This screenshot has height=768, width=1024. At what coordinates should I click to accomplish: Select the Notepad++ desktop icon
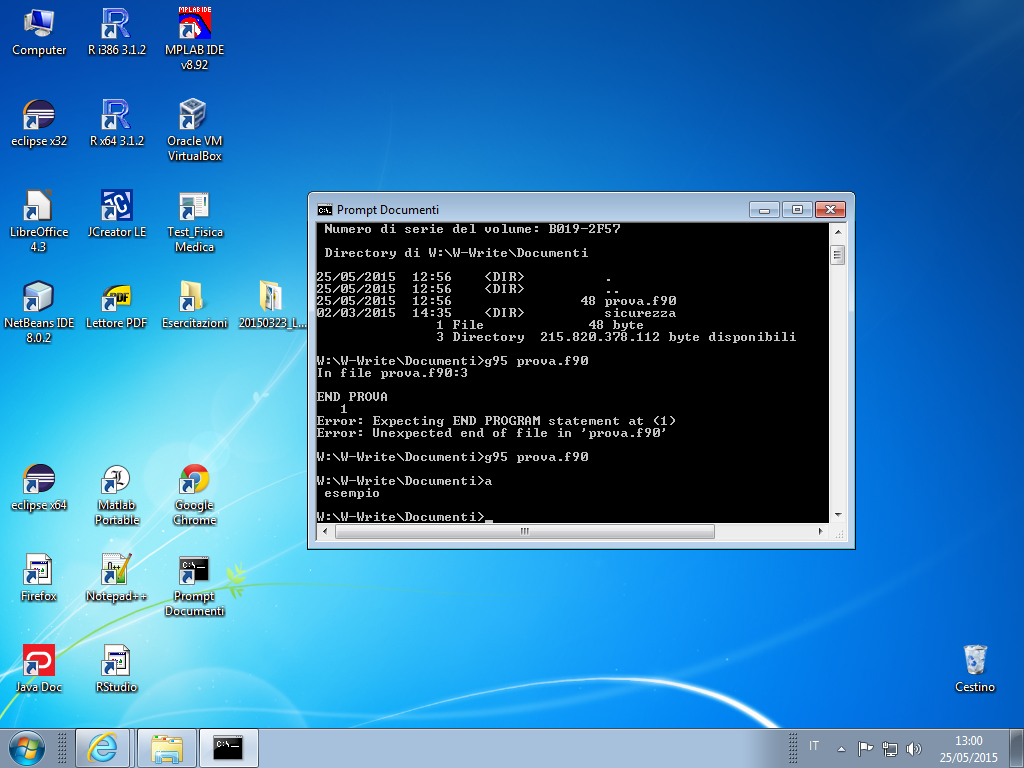pos(116,570)
